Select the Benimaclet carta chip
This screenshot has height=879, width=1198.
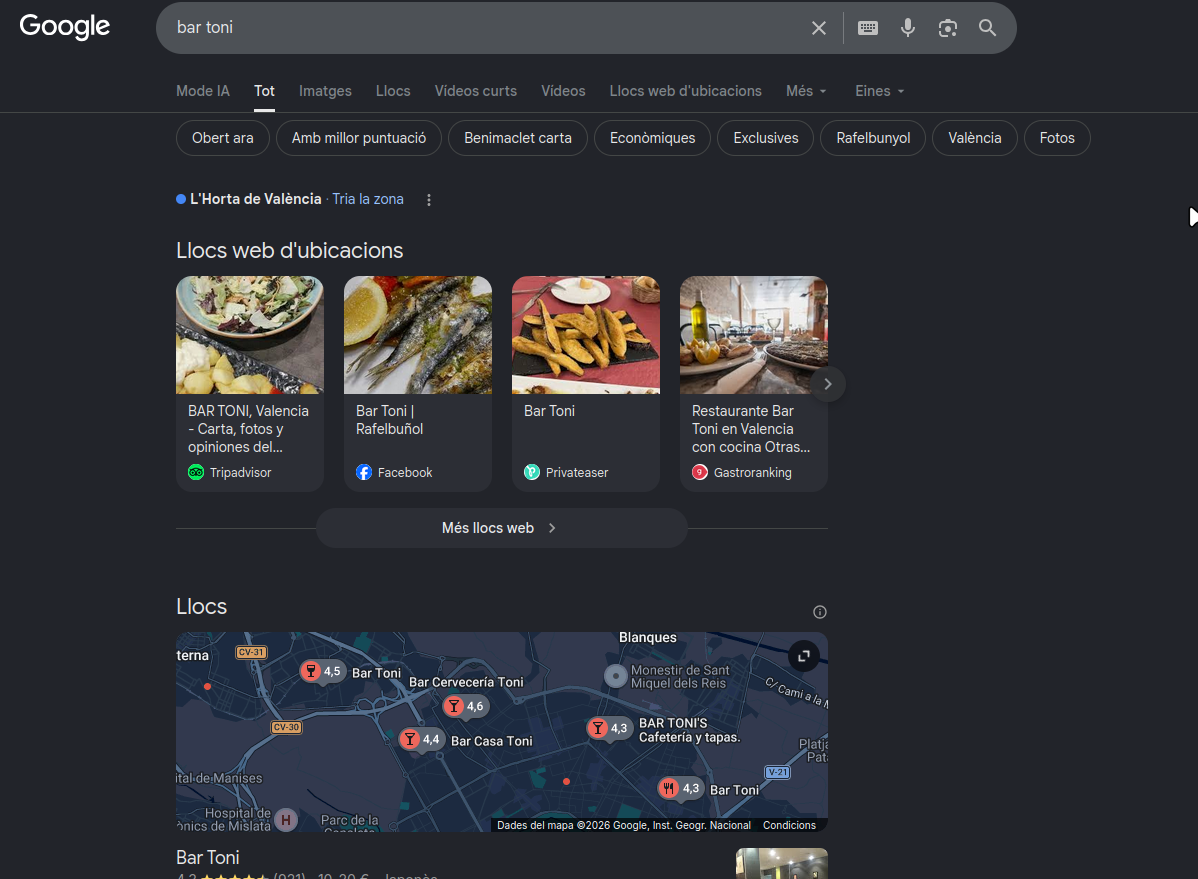(x=518, y=138)
